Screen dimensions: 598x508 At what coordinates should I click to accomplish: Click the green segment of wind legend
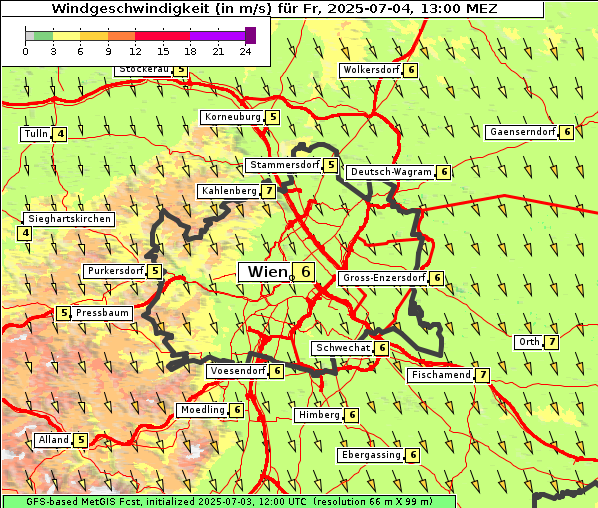coord(43,36)
